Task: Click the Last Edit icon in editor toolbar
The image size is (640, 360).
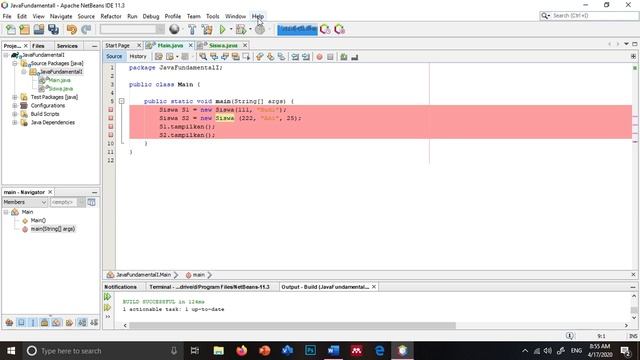Action: point(159,57)
